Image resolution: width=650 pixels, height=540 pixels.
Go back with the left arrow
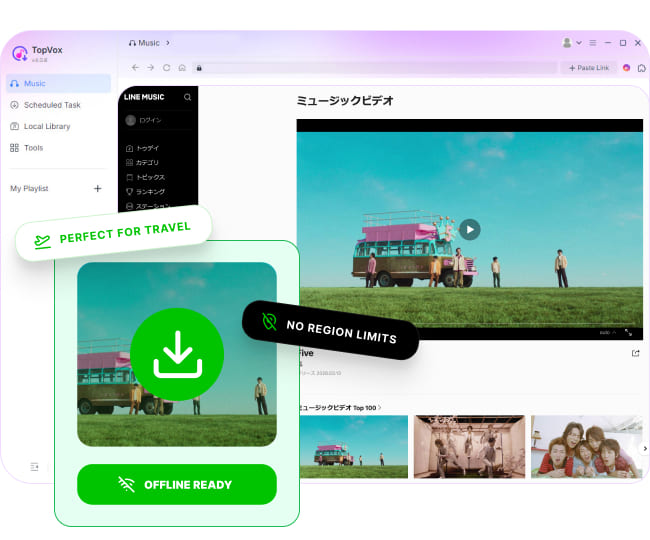point(135,68)
